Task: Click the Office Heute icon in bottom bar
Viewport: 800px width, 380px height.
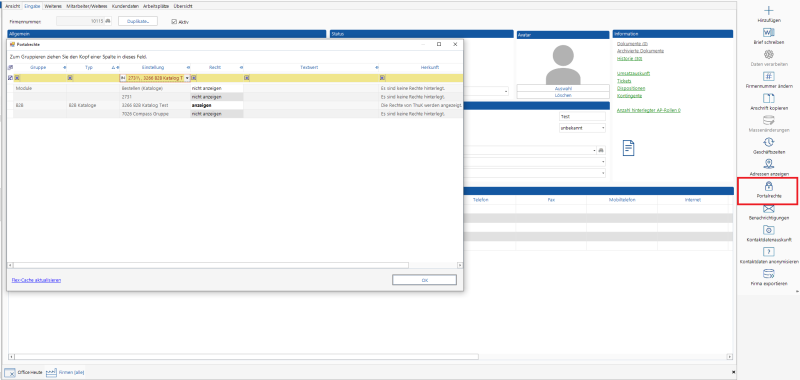Action: point(10,373)
